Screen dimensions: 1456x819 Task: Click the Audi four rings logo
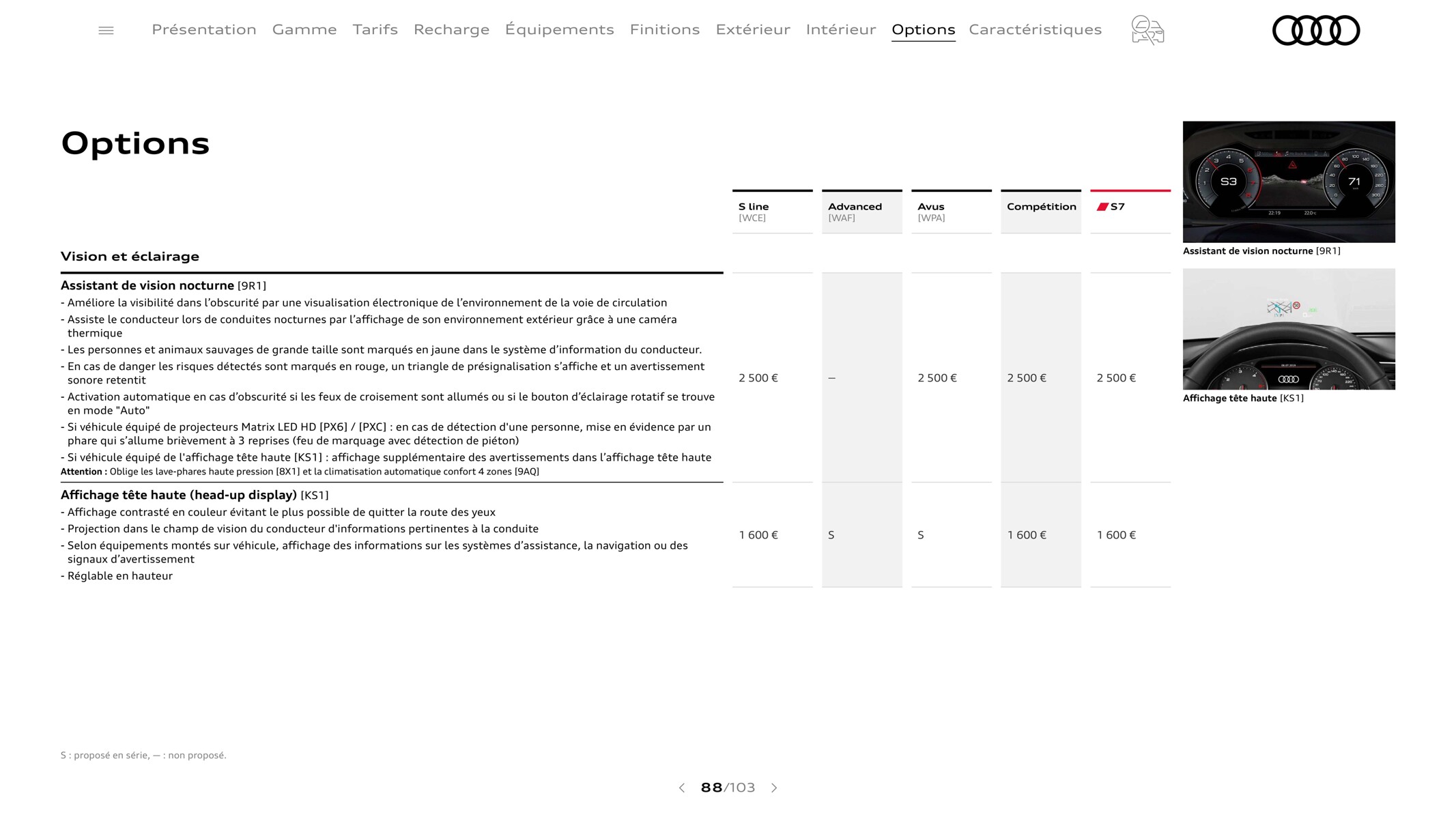tap(1315, 30)
